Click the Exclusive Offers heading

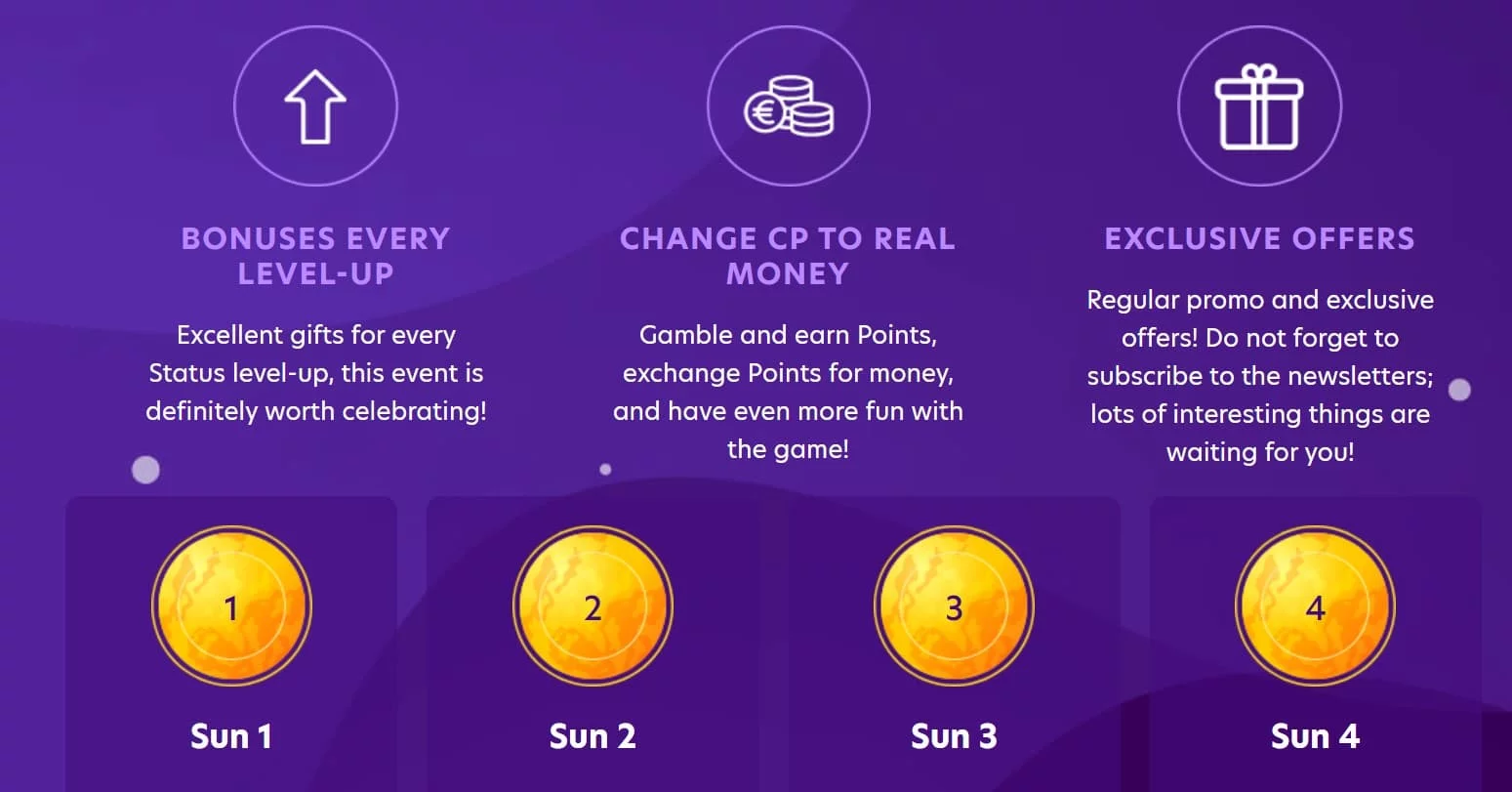tap(1259, 238)
